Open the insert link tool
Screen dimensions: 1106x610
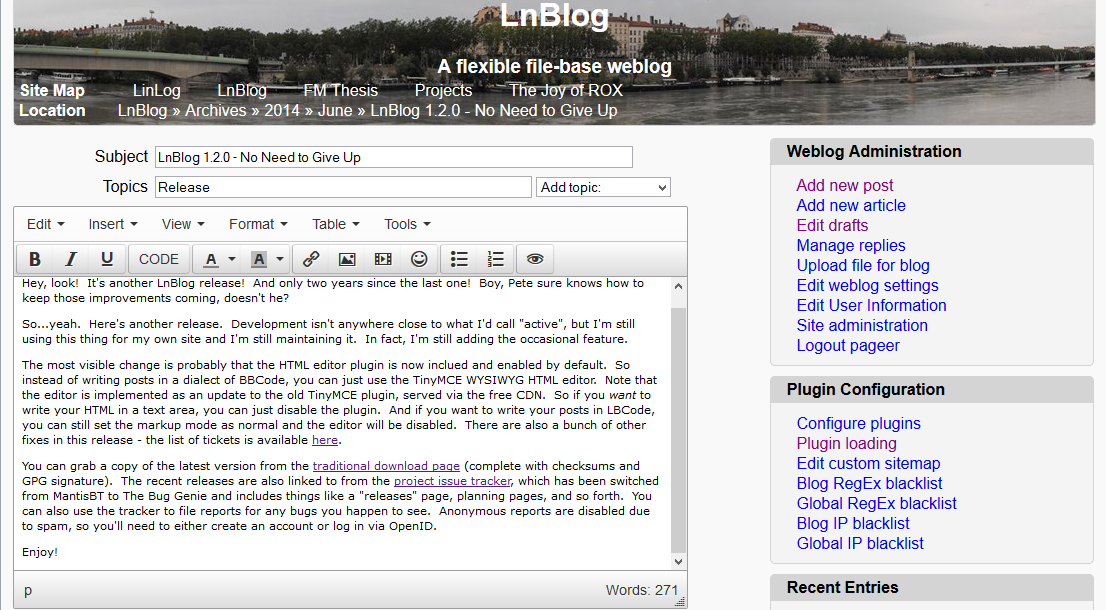[311, 259]
